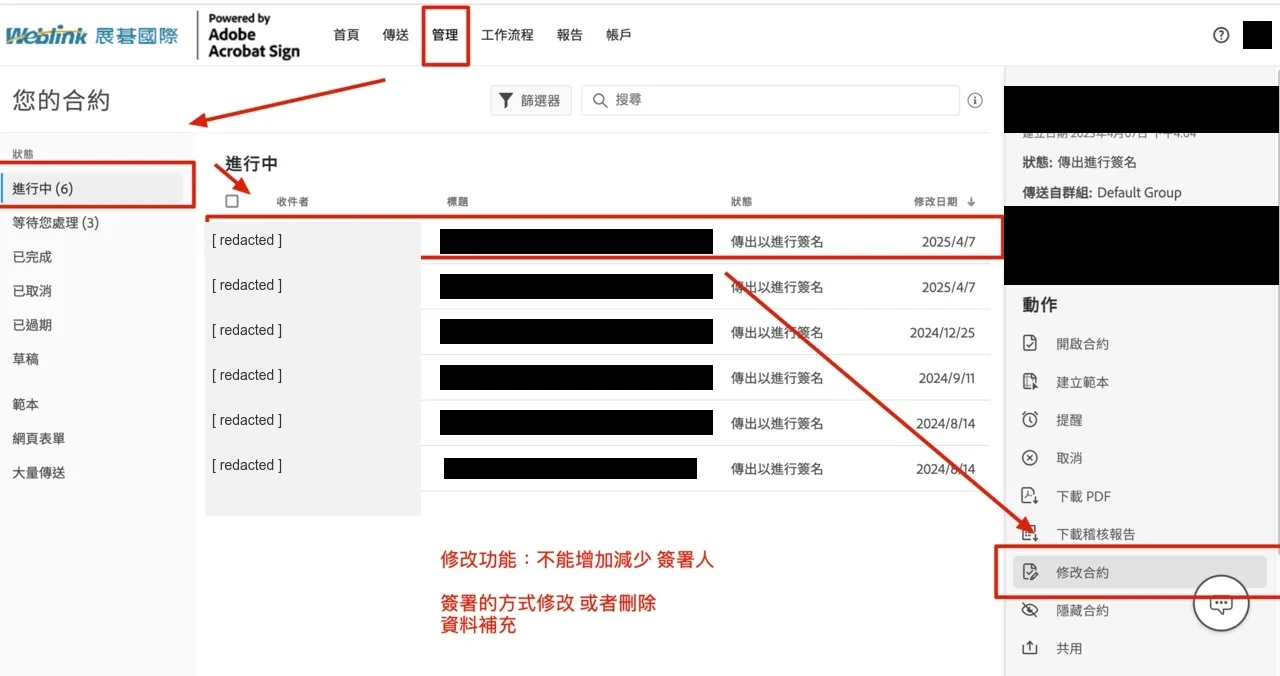Click the modified date sort arrow
This screenshot has height=676, width=1280.
972,202
